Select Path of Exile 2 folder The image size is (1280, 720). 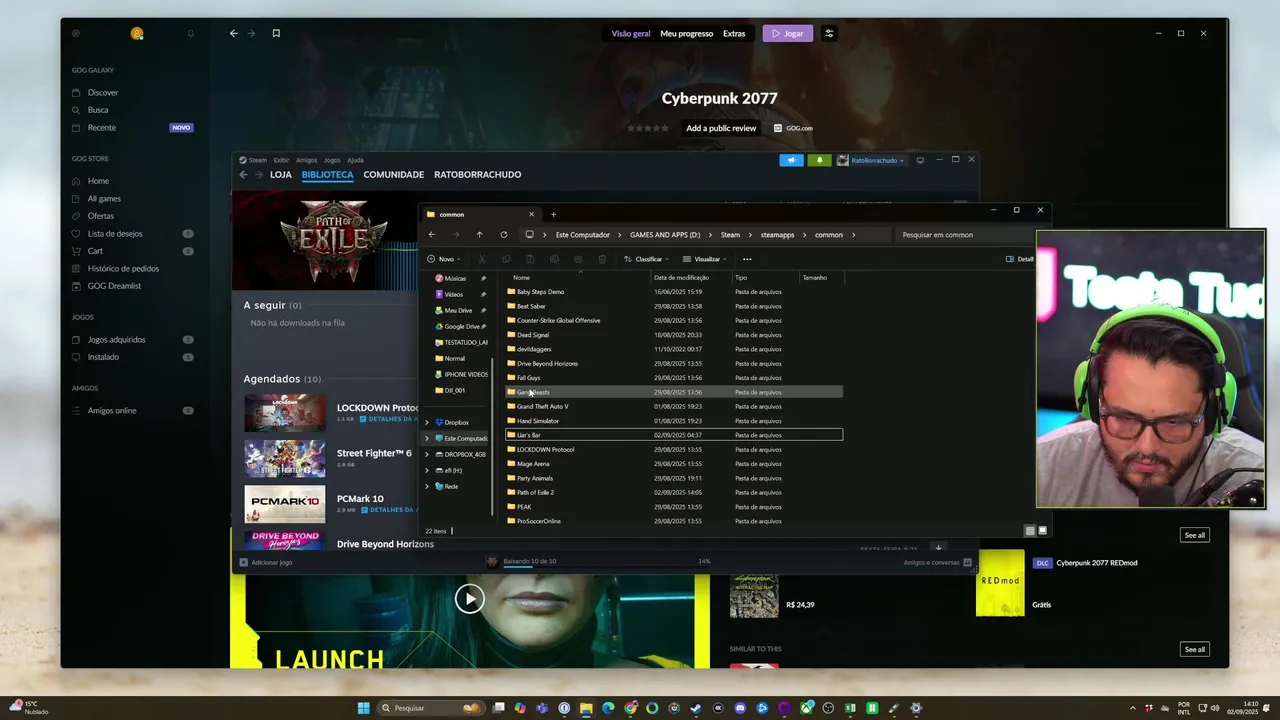coord(674,492)
